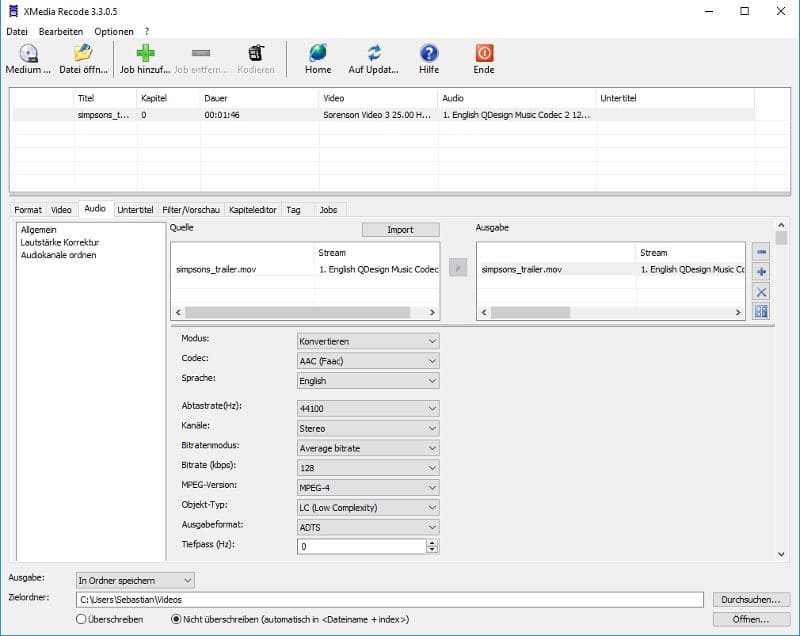The image size is (800, 636).
Task: Remove audio stream with minus icon
Action: [x=761, y=253]
